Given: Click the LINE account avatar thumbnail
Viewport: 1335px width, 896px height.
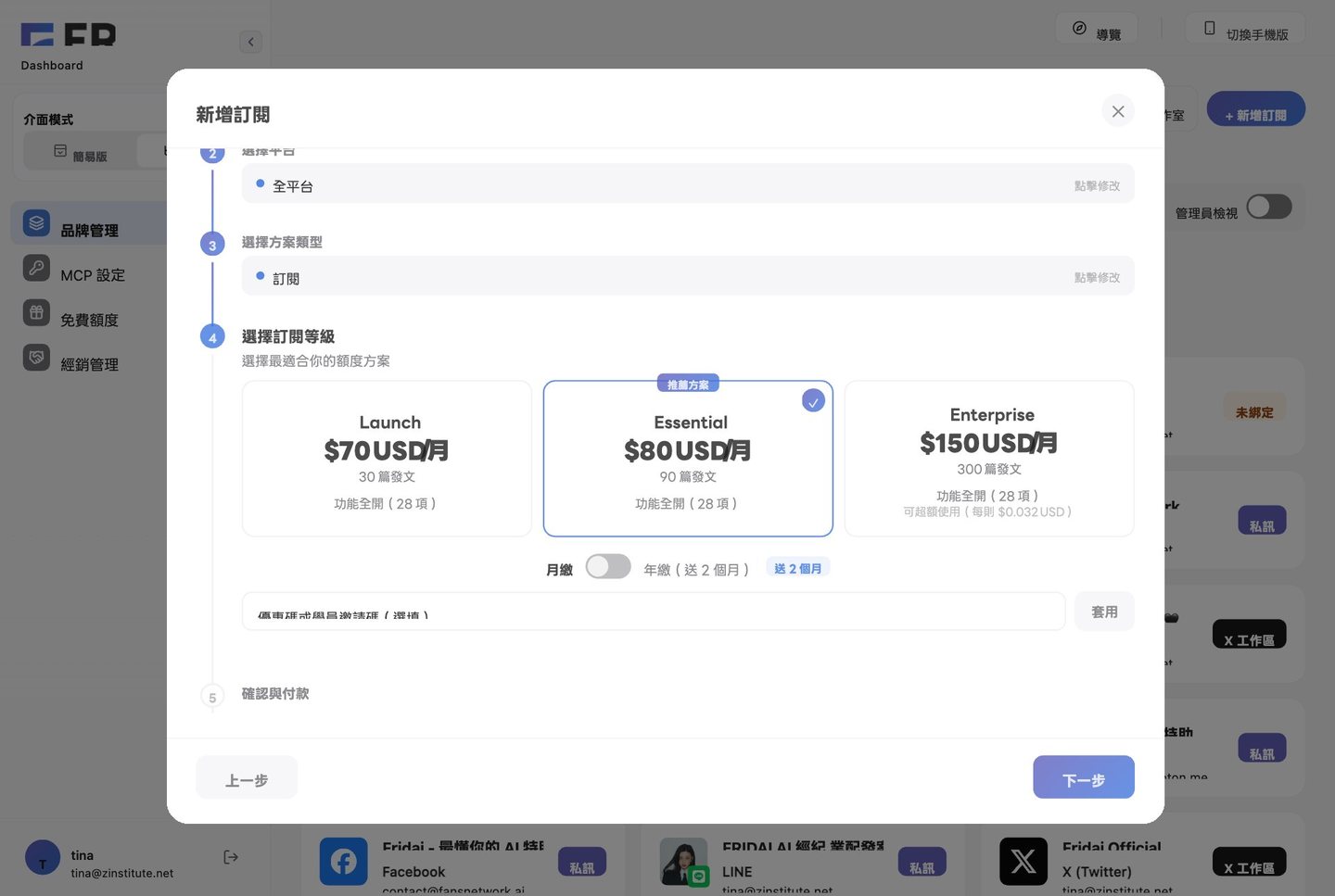Looking at the screenshot, I should pyautogui.click(x=684, y=862).
